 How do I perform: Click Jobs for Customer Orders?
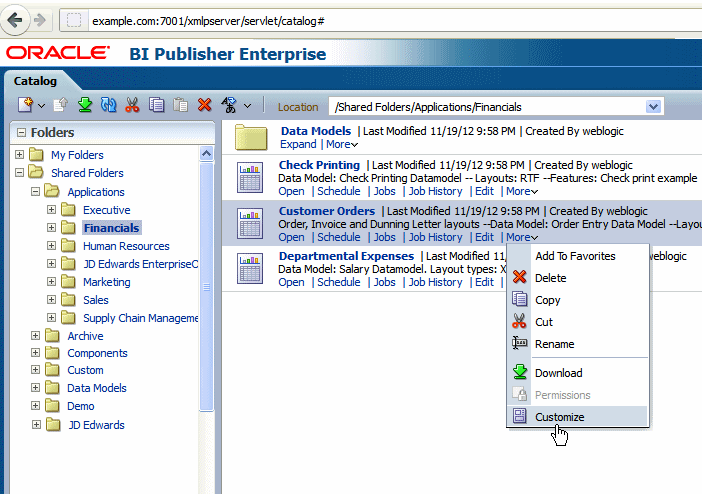tap(385, 237)
